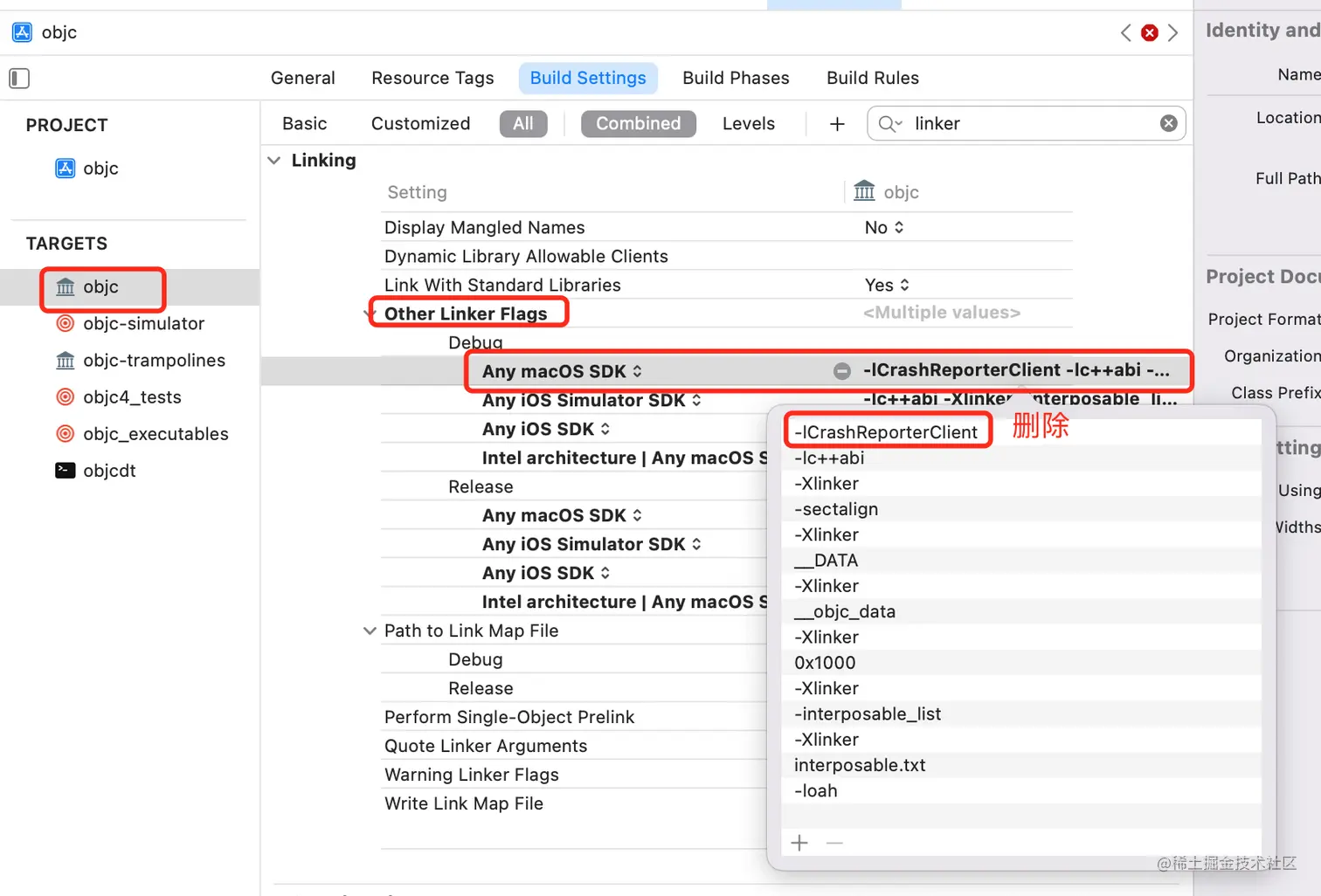Viewport: 1321px width, 896px height.
Task: Select the objc-simulator target icon
Action: point(66,324)
